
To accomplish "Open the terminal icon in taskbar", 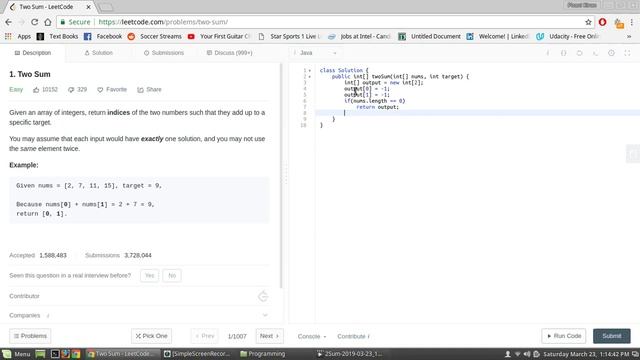I will [55, 354].
